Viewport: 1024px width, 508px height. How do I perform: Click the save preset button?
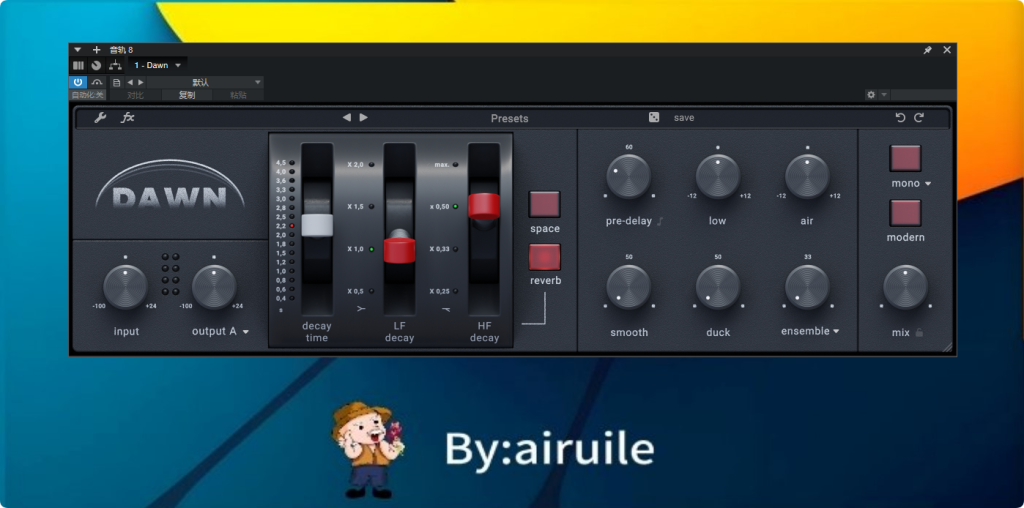click(x=684, y=118)
